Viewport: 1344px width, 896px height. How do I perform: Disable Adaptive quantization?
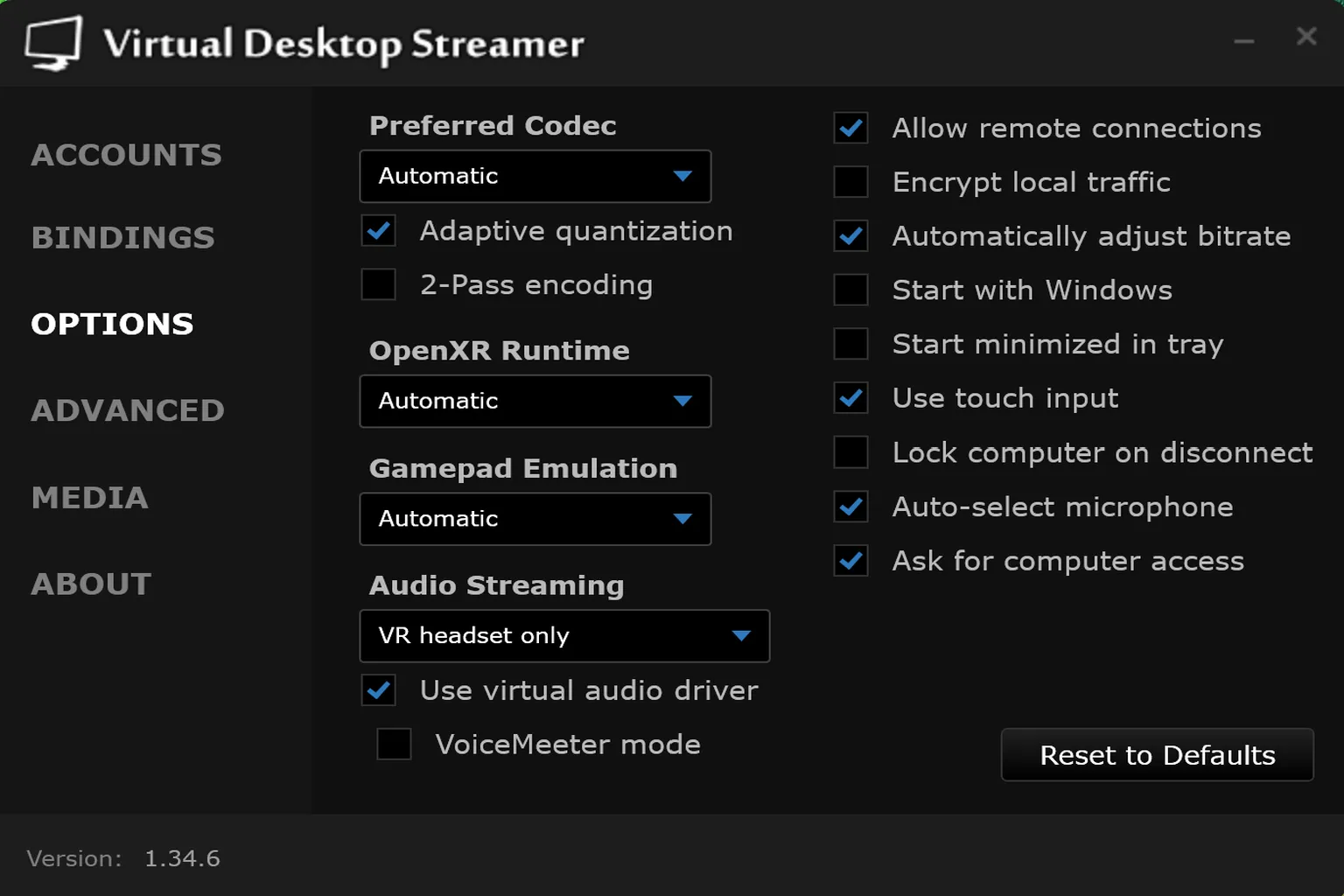(x=378, y=231)
